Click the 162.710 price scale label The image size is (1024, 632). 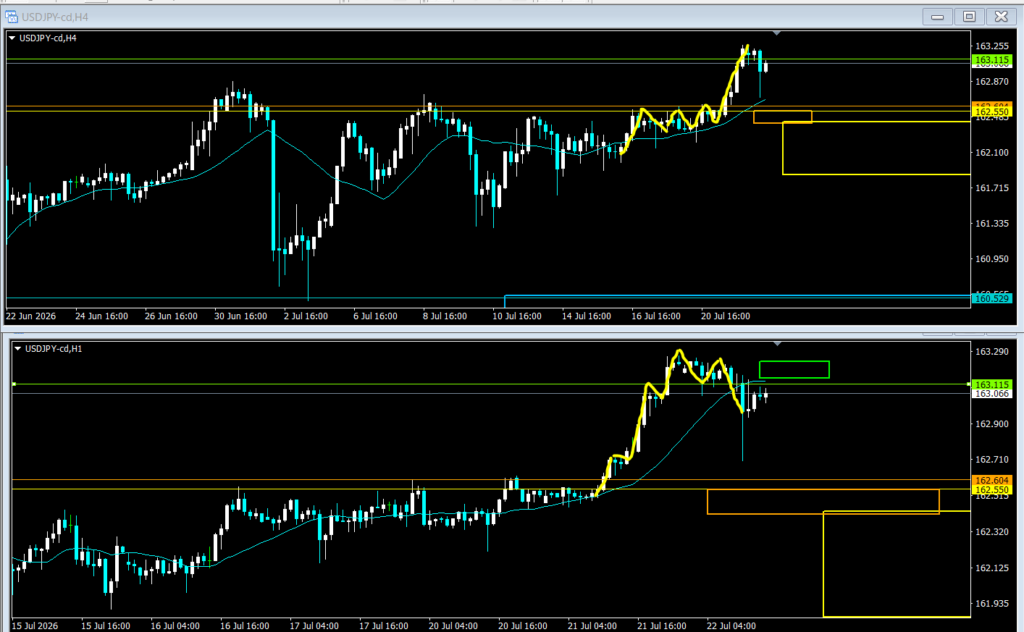[x=991, y=460]
